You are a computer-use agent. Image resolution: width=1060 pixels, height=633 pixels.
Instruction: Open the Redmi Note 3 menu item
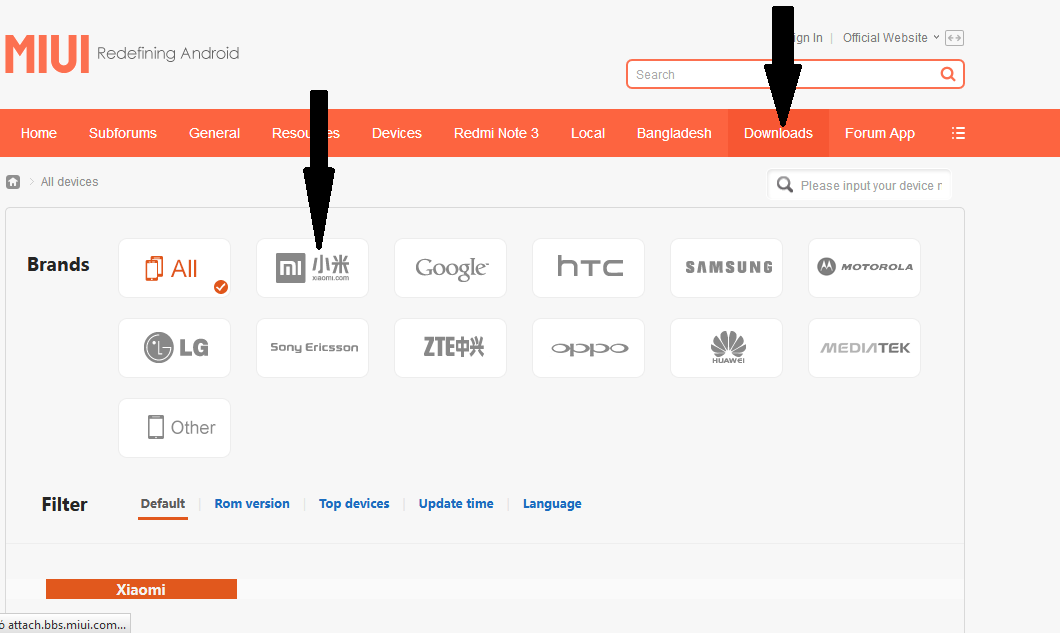click(496, 133)
